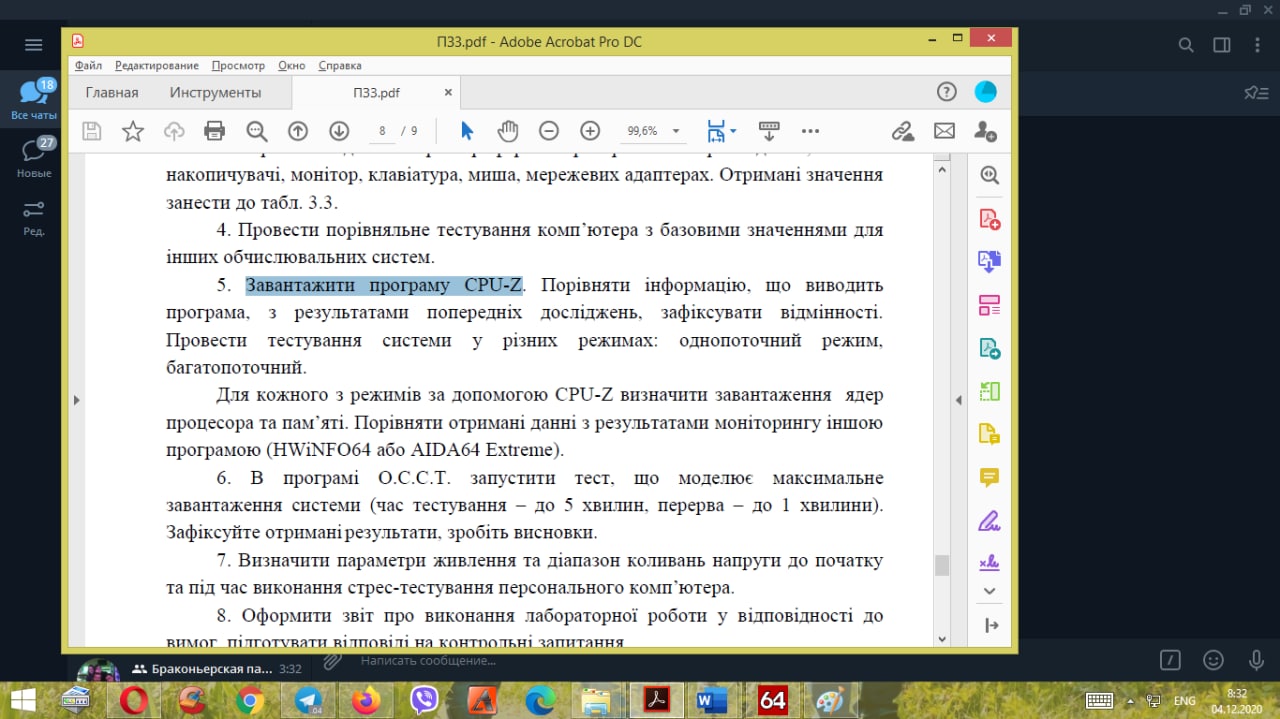Click the Save file icon in Acrobat toolbar
1280x719 pixels.
point(91,131)
